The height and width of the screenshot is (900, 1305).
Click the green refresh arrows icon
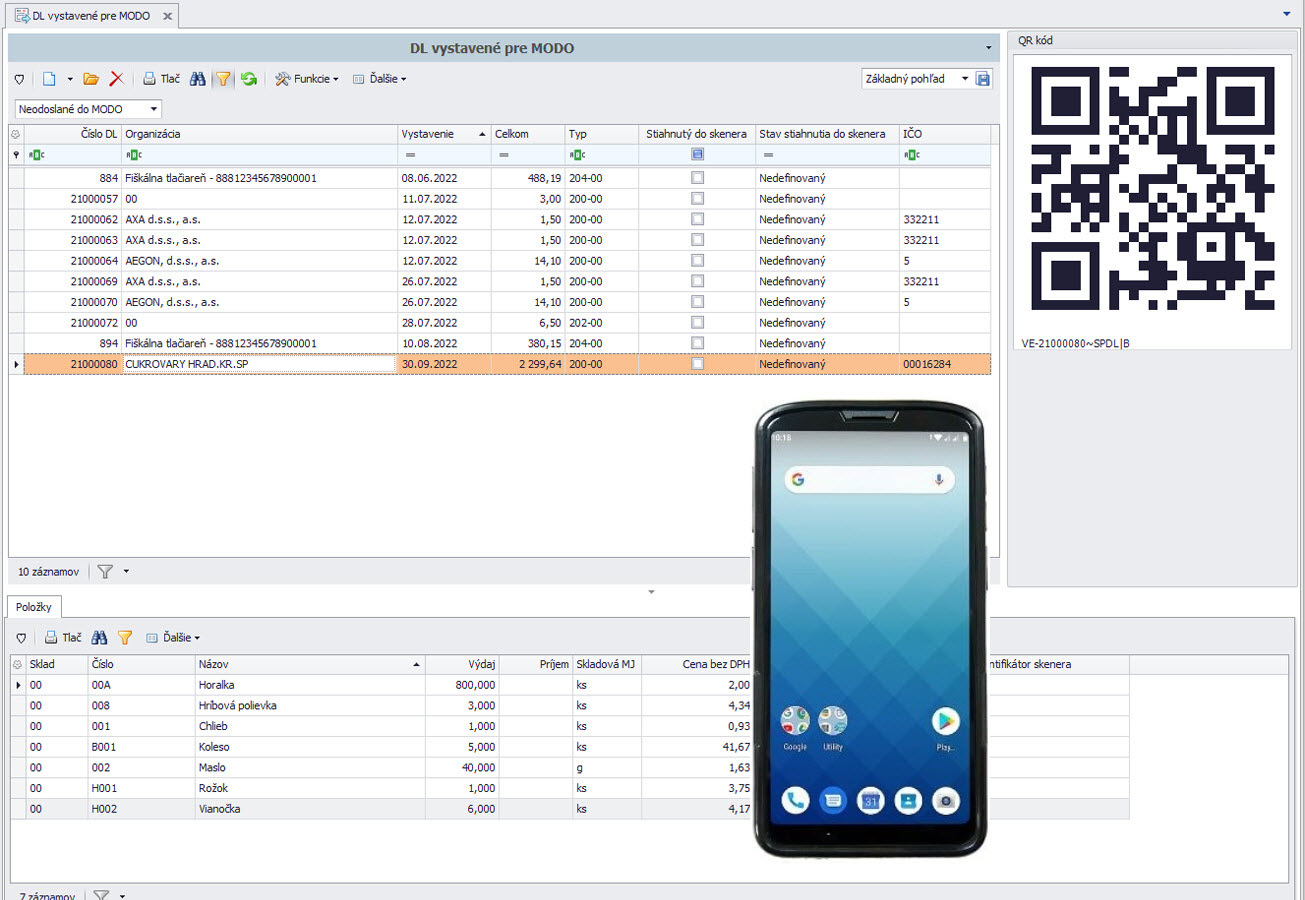point(249,79)
